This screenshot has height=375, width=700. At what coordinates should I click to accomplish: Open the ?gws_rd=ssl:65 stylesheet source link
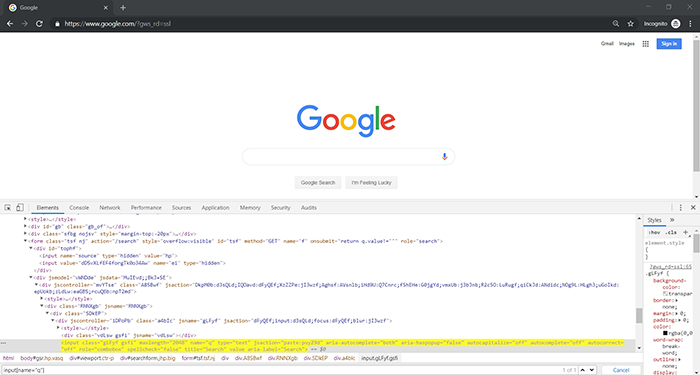(x=670, y=267)
